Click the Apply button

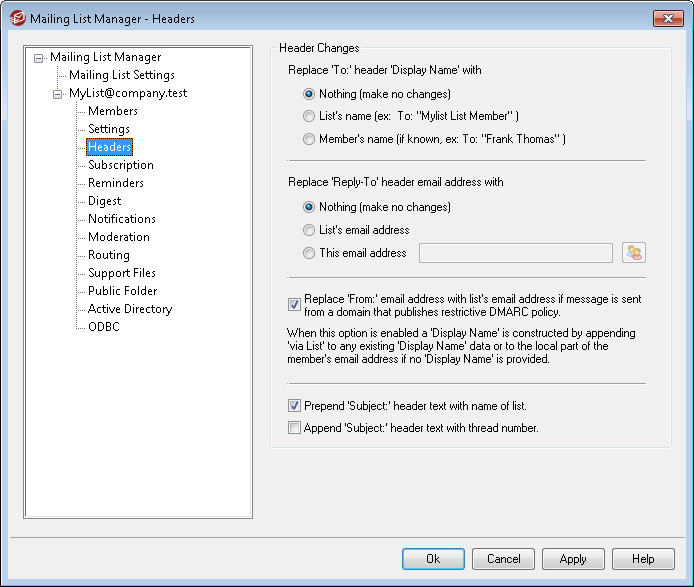(x=573, y=559)
